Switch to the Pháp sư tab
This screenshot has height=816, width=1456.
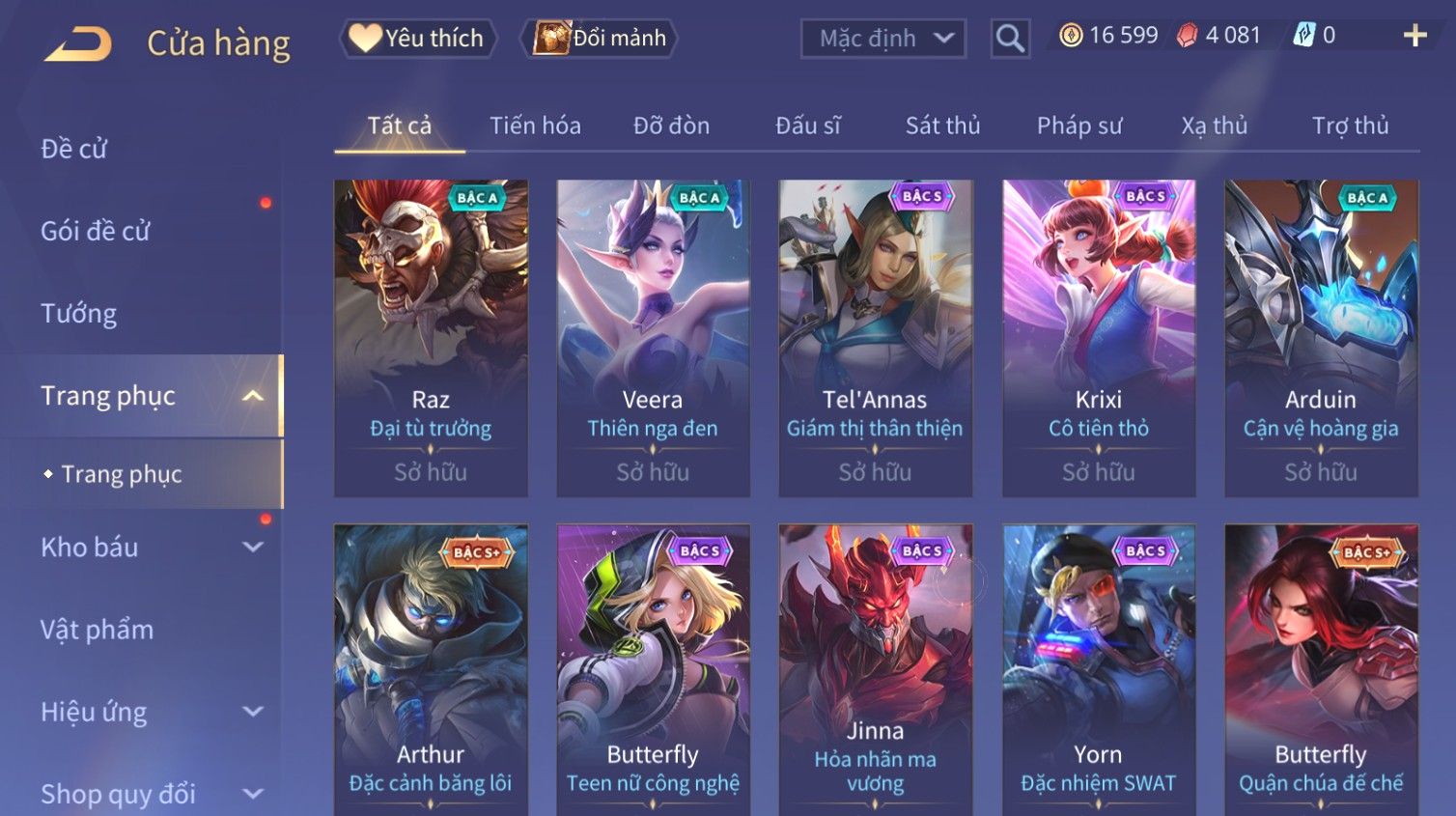[x=1079, y=126]
